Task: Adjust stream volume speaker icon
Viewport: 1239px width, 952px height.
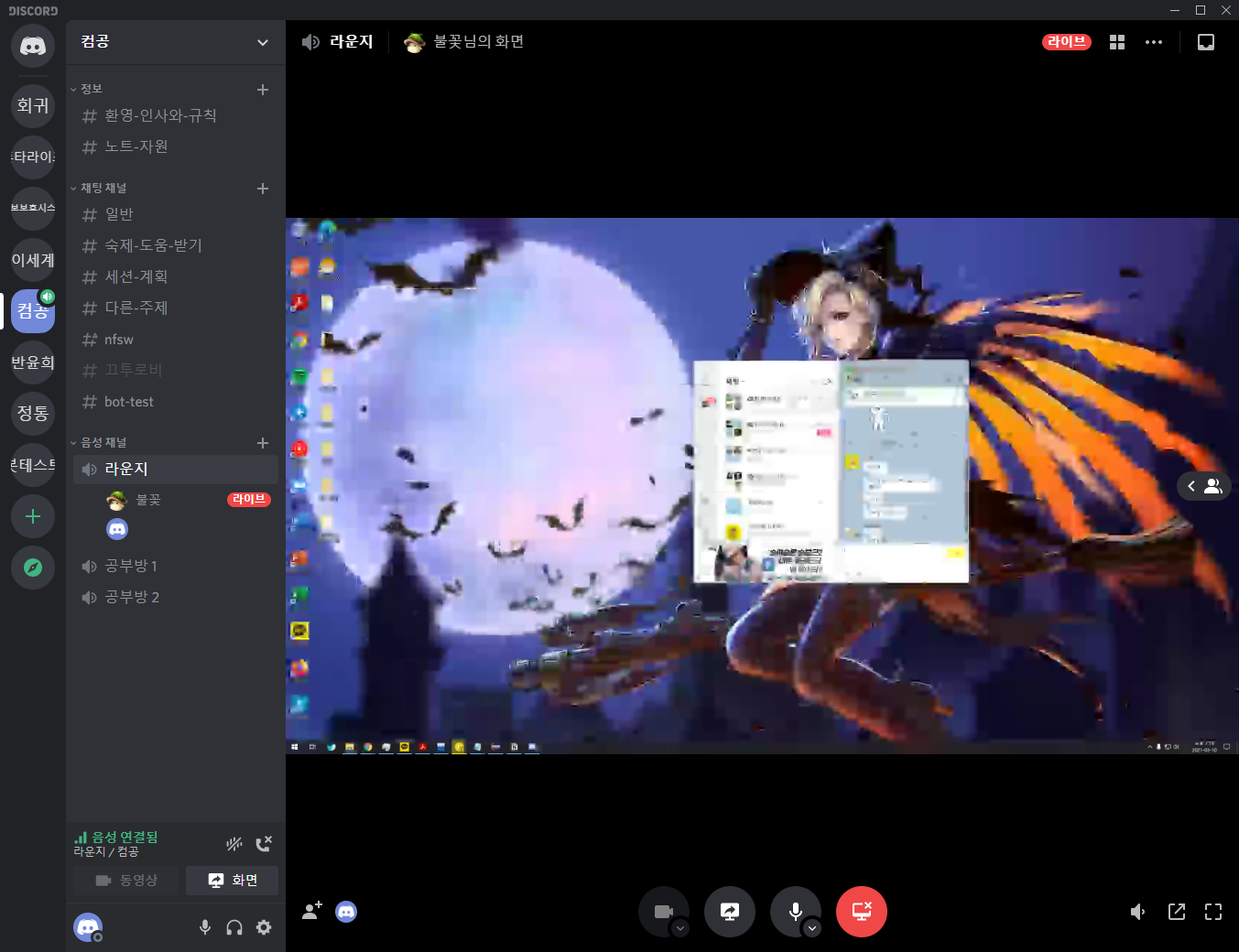Action: click(1138, 912)
